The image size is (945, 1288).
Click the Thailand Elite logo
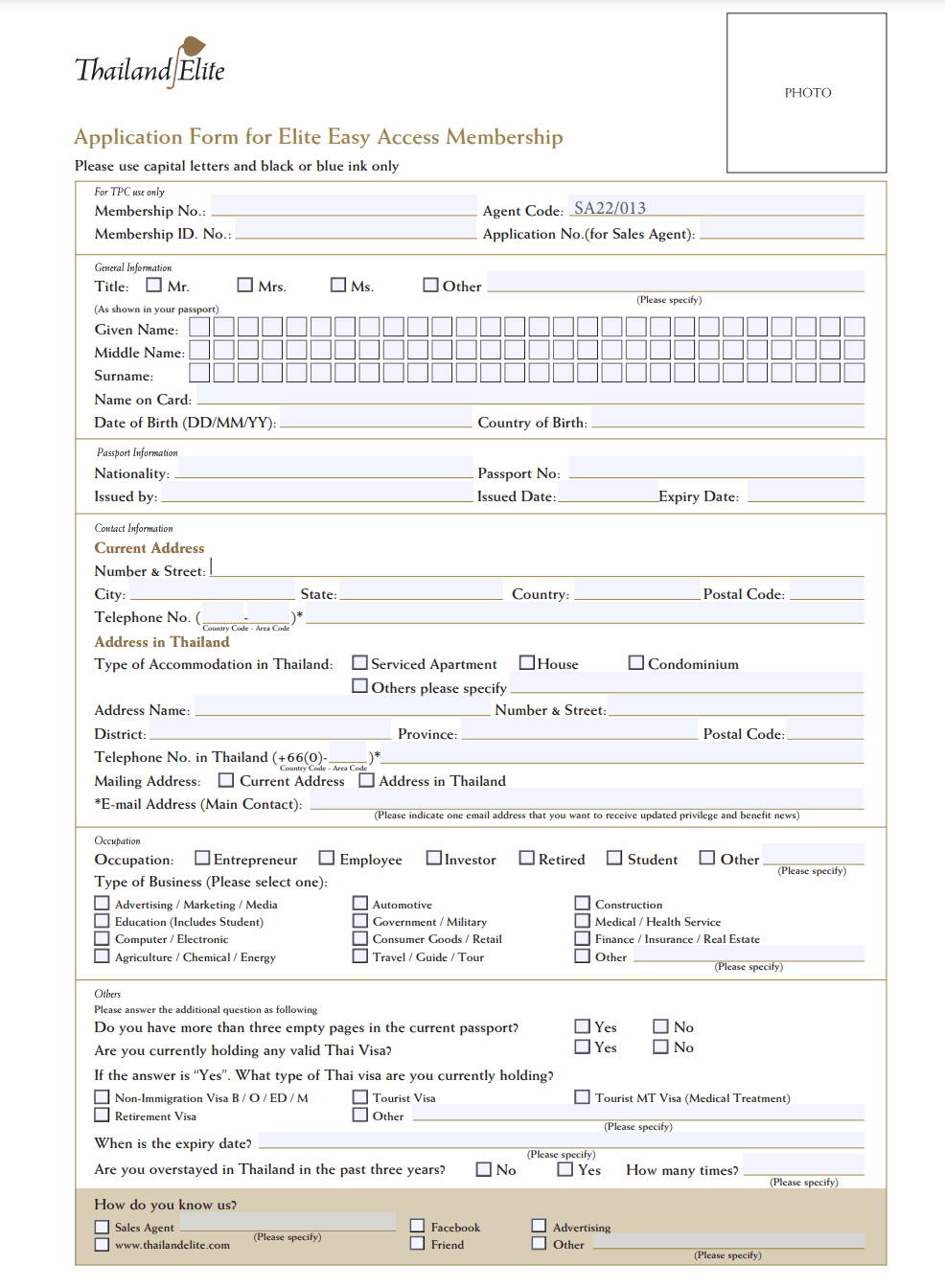(150, 65)
